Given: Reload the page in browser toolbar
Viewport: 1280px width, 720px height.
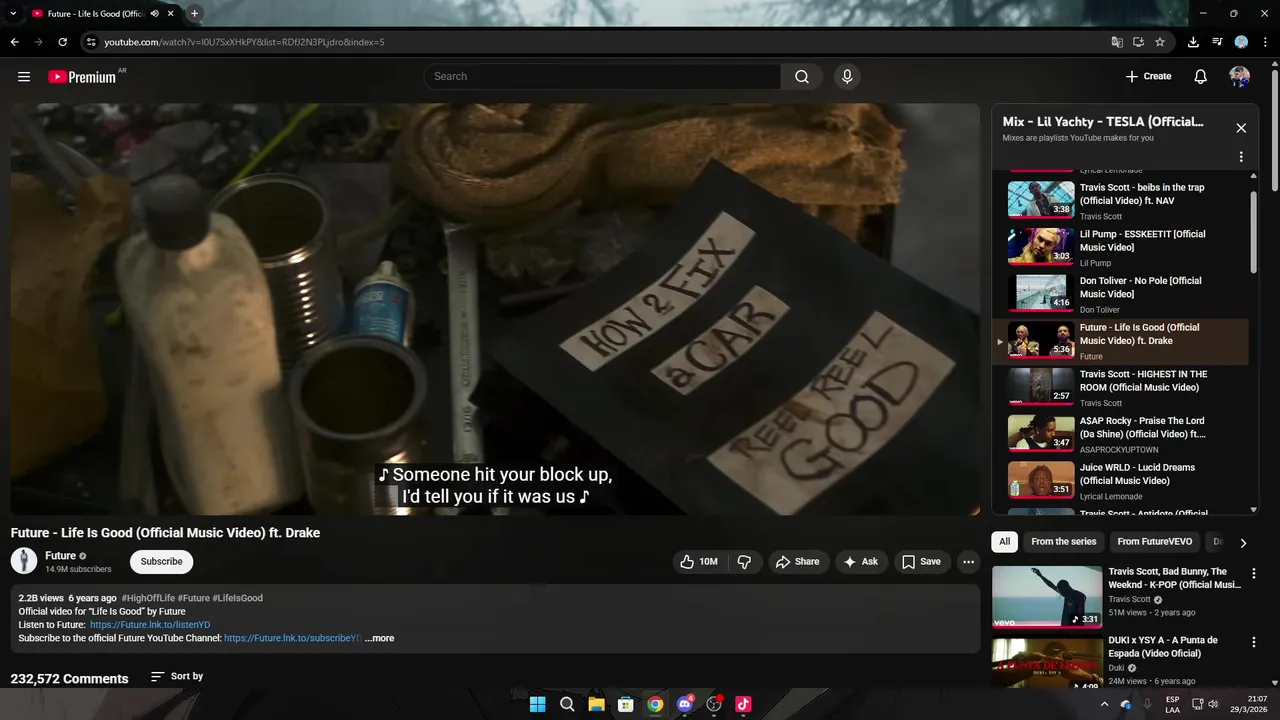Looking at the screenshot, I should point(62,42).
